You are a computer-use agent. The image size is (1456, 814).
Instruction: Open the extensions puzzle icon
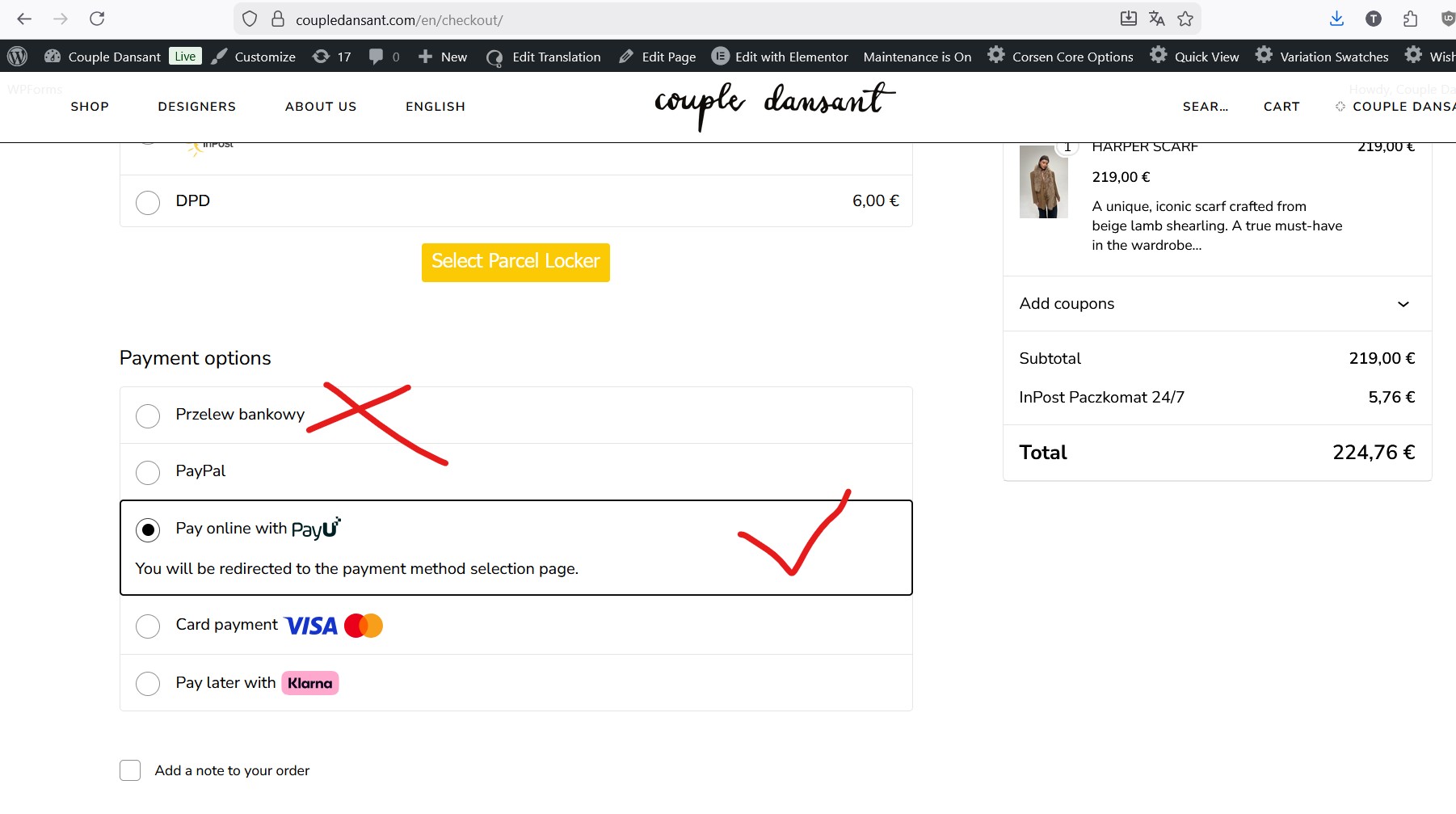tap(1411, 19)
